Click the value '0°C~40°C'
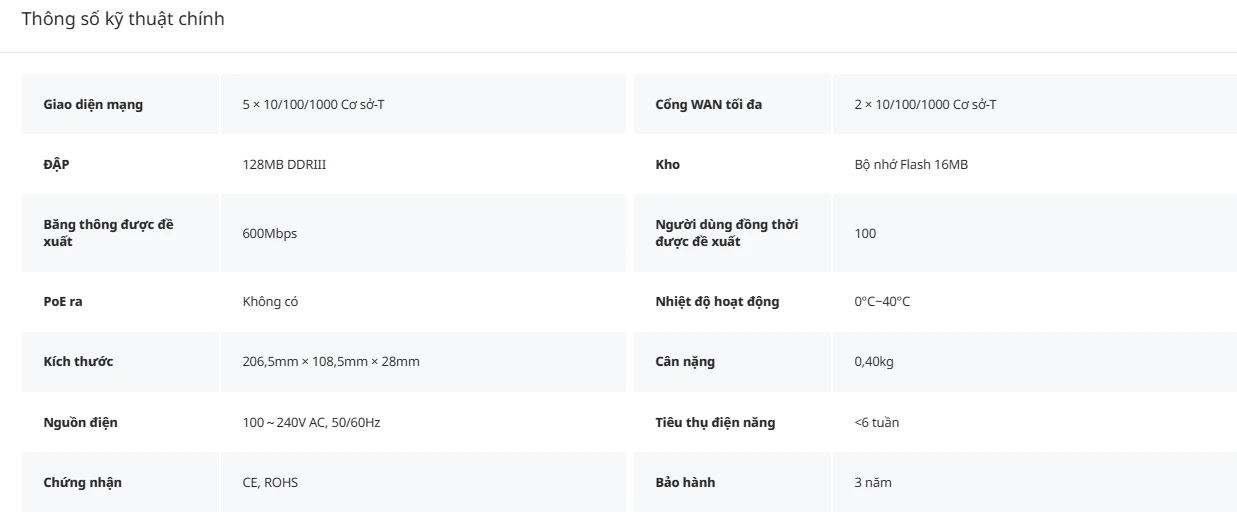Viewport: 1237px width, 518px height. pos(882,301)
